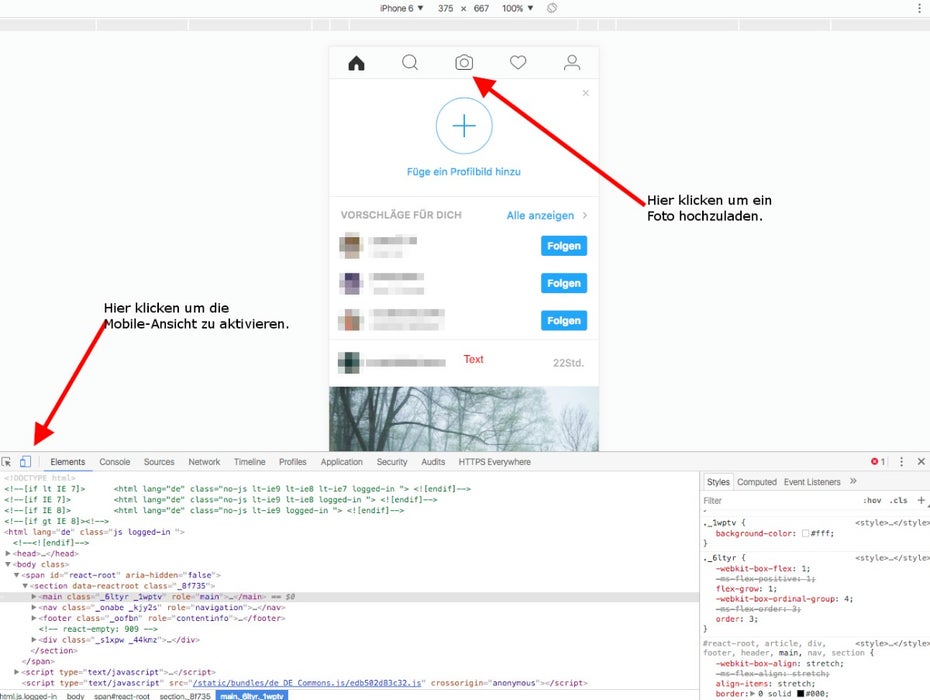Expand the head element node
The height and width of the screenshot is (700, 930).
pos(8,553)
